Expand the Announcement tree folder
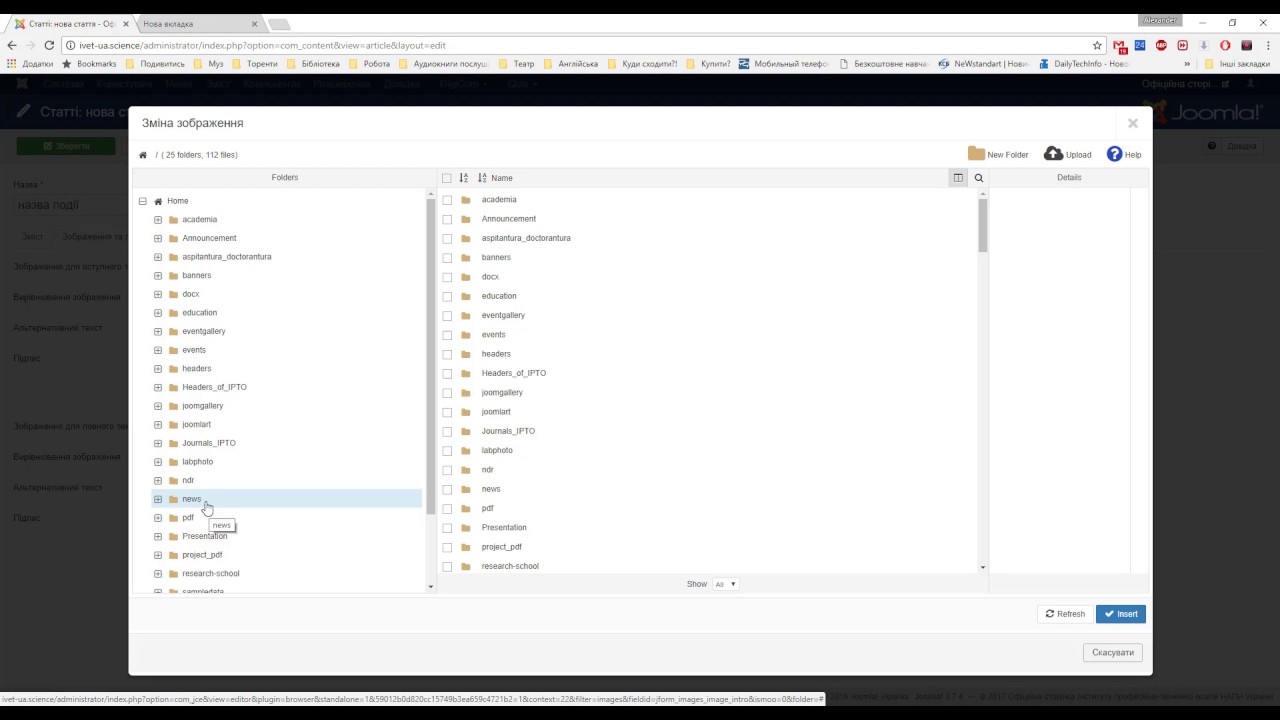 pos(158,238)
